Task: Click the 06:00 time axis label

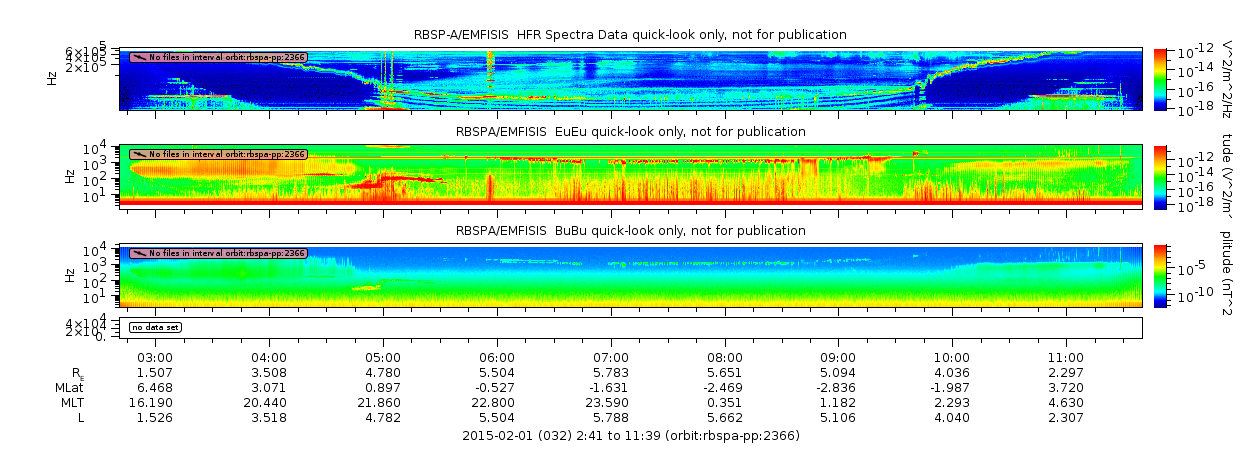Action: (497, 358)
